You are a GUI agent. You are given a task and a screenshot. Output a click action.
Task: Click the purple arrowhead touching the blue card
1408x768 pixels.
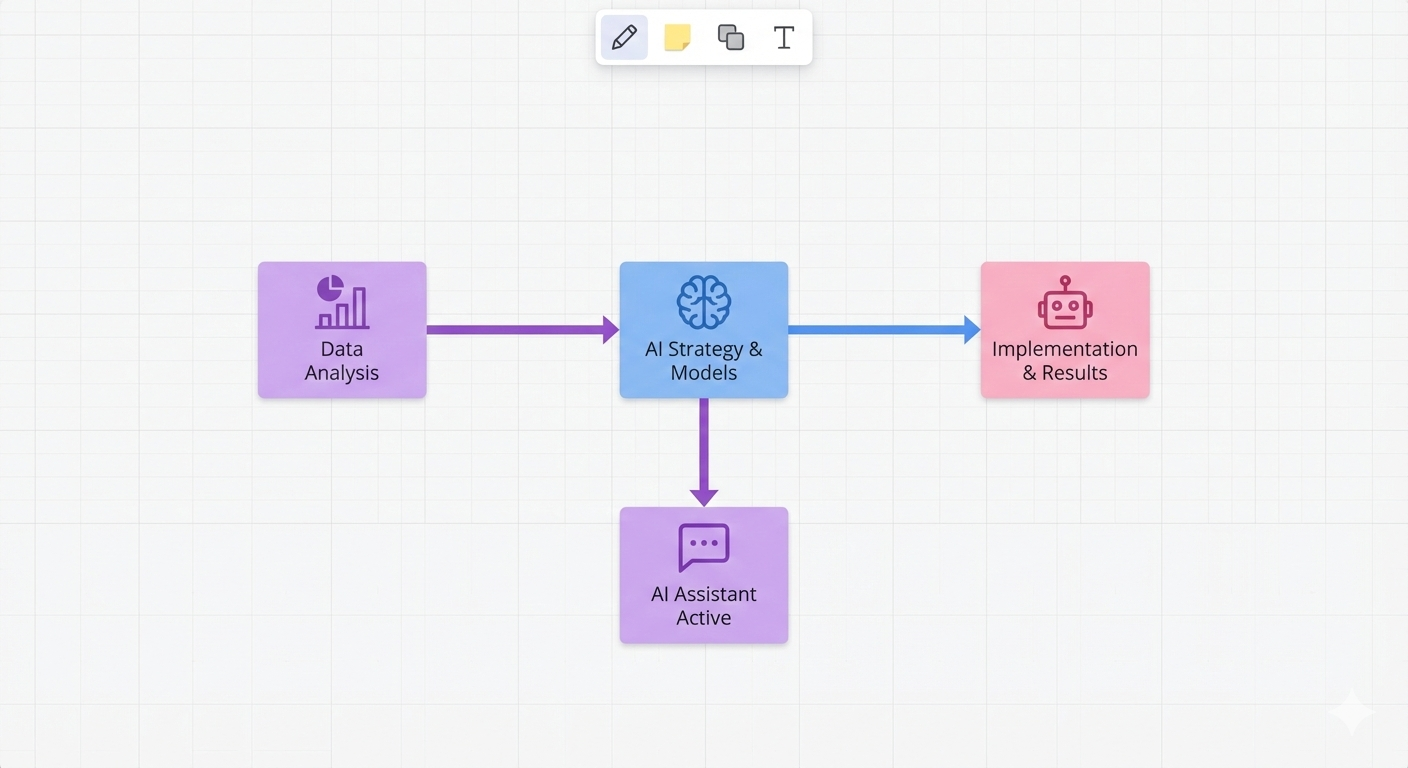(610, 329)
